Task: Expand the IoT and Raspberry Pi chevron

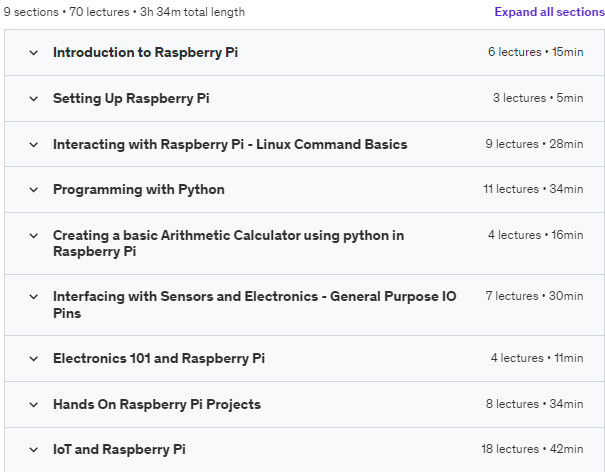Action: (x=34, y=450)
